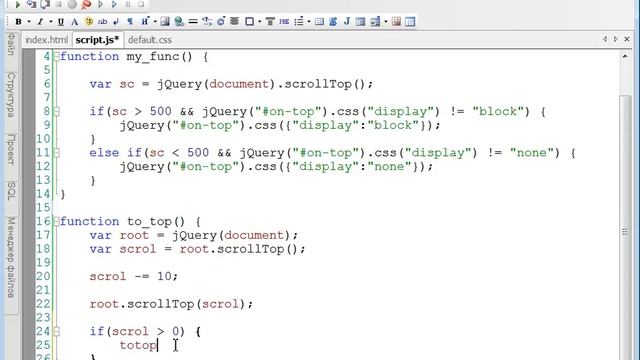Open dropdown arrow next to Italic

(51, 22)
